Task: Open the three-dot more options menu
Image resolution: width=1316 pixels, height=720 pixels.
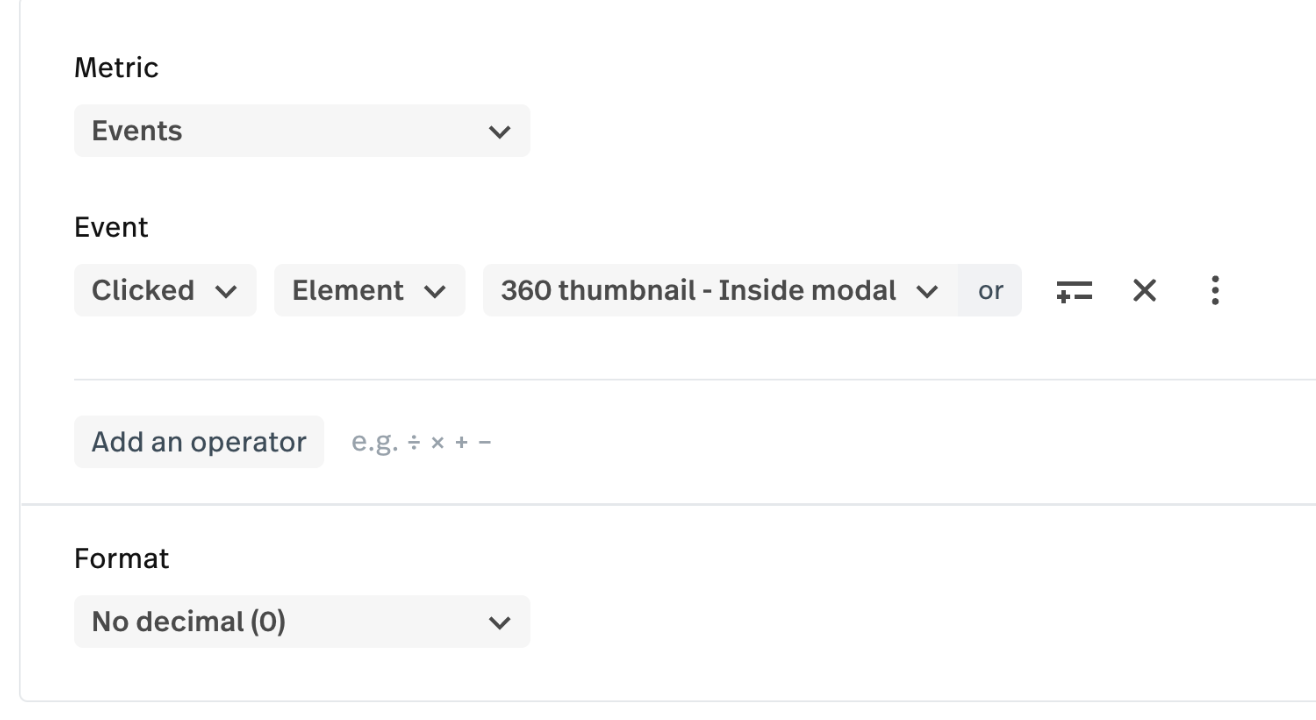Action: point(1215,291)
